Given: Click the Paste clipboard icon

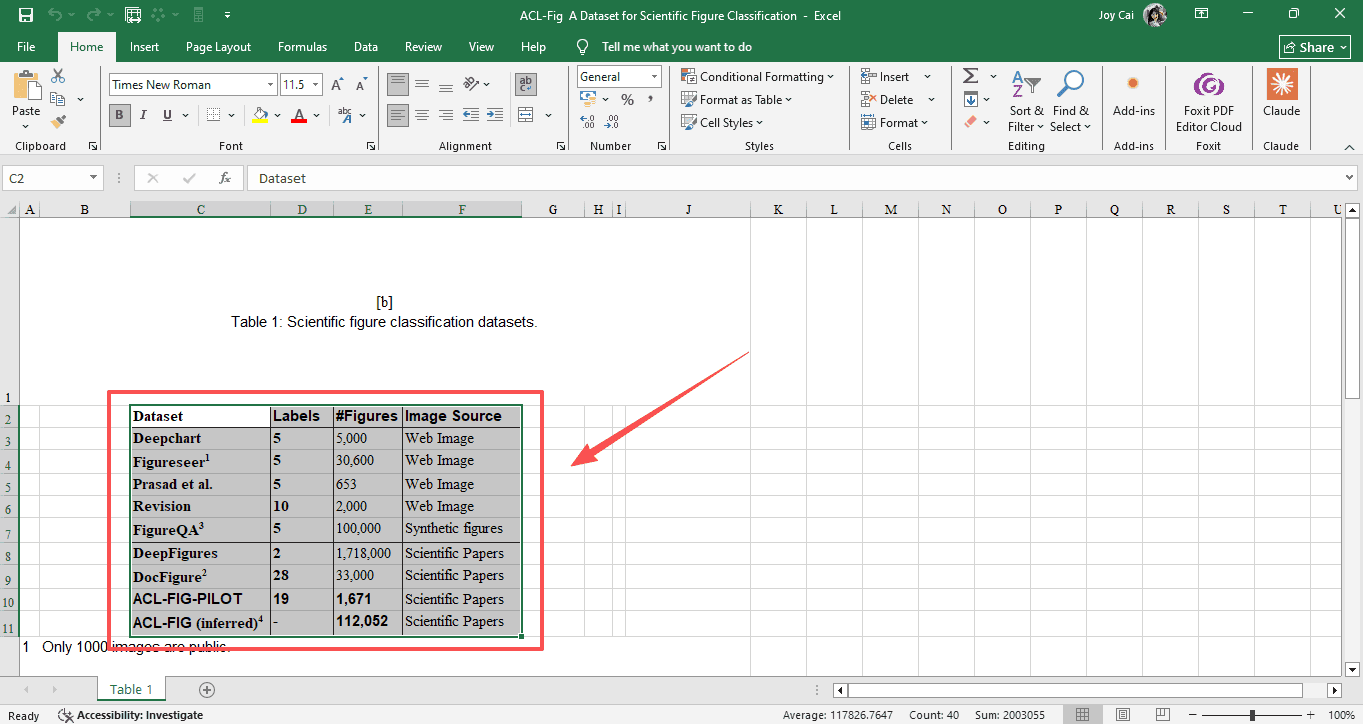Looking at the screenshot, I should 26,86.
